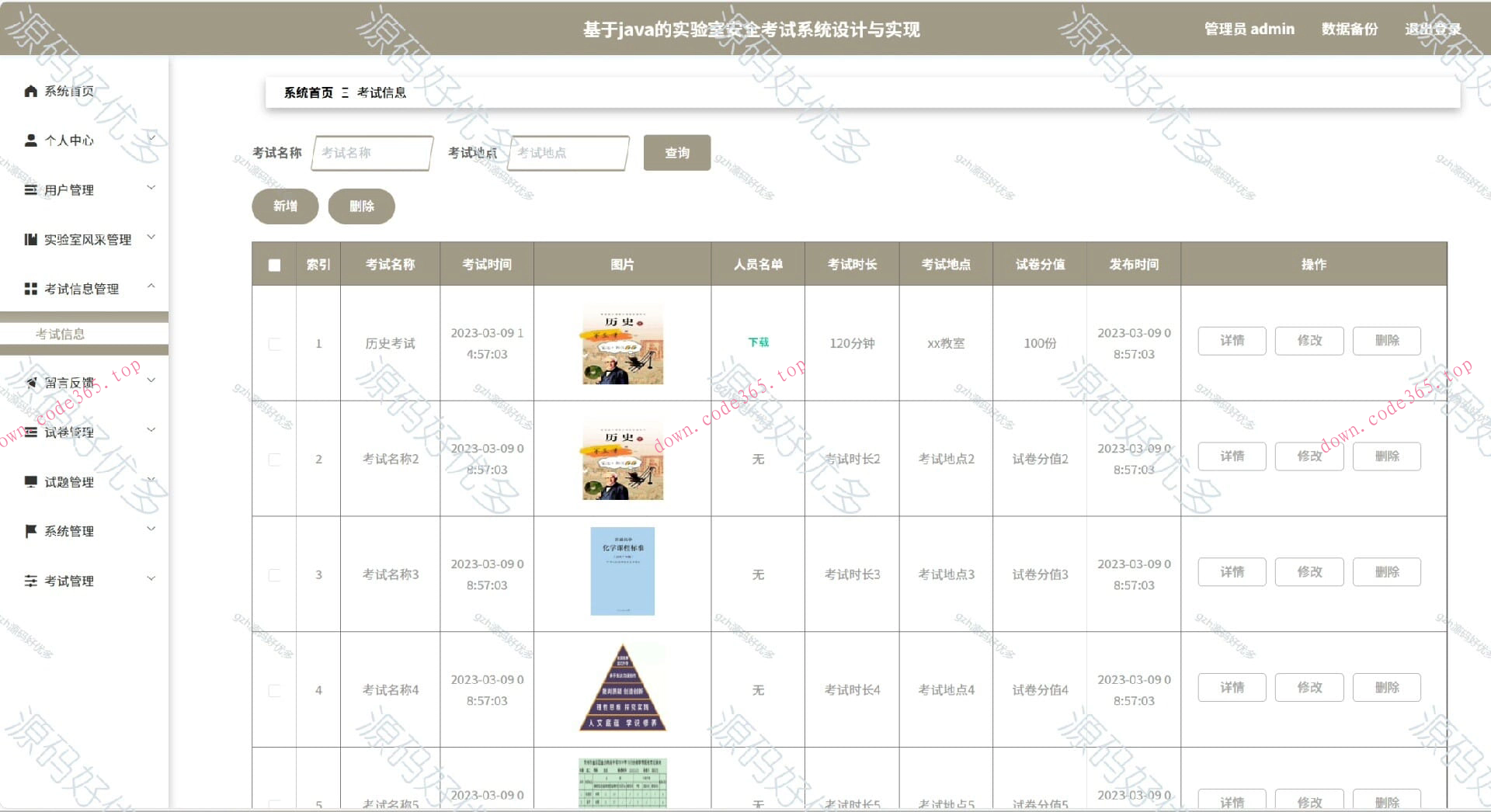Screen dimensions: 1491x812
Task: Click the xx教室 location cell
Action: [946, 343]
